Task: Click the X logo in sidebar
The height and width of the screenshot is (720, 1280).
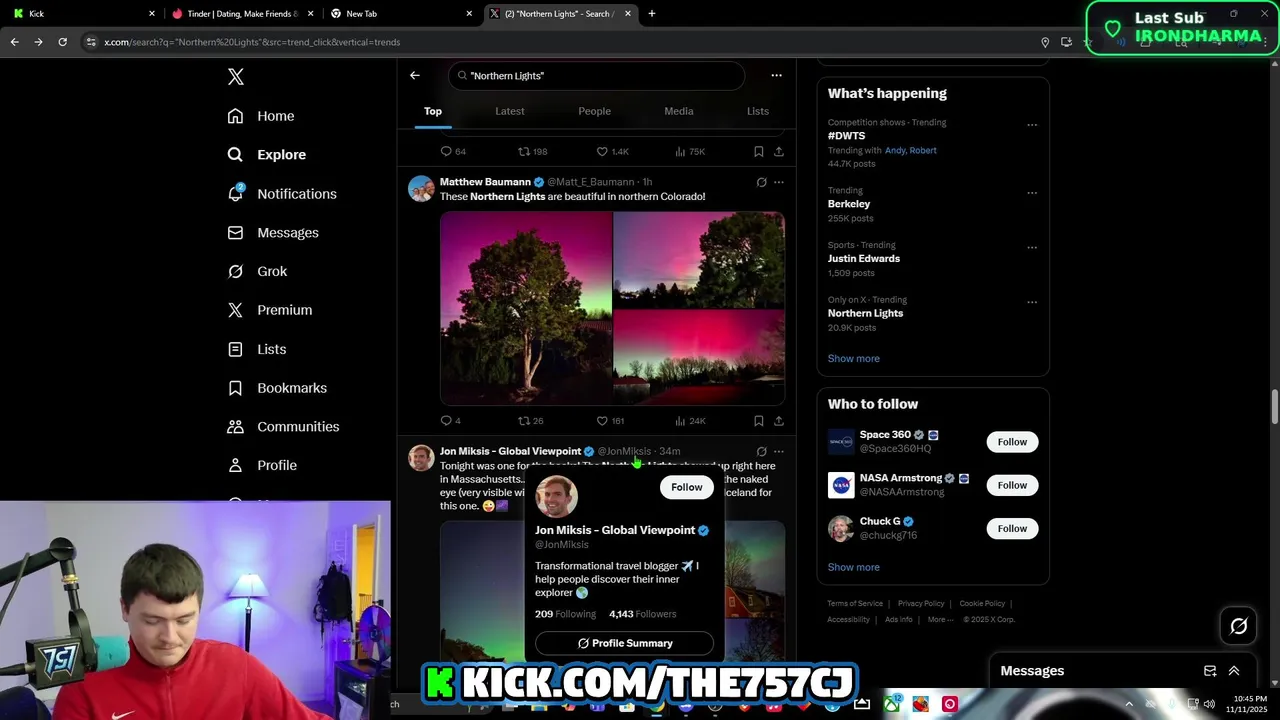Action: 235,77
